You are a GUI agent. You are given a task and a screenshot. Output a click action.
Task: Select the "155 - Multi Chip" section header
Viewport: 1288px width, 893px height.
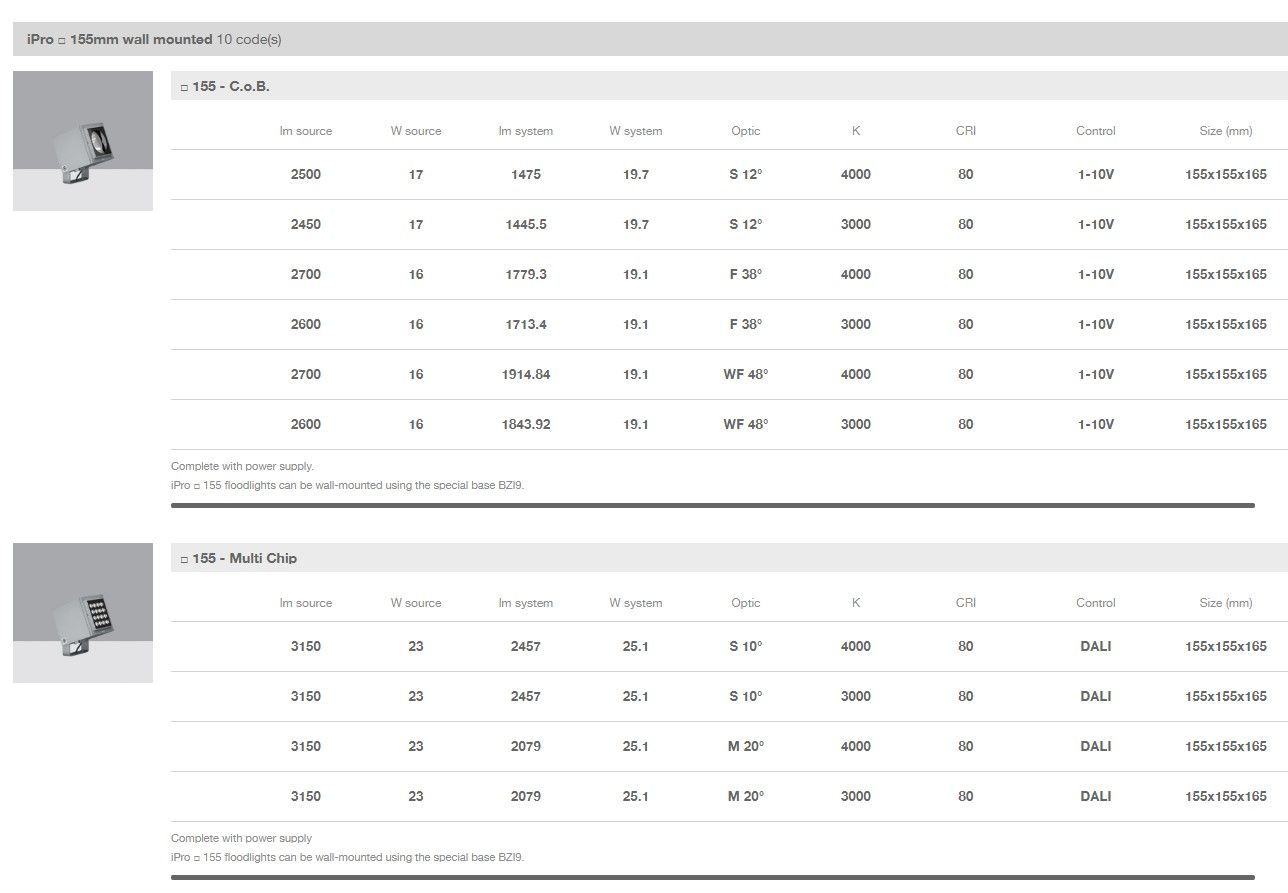click(x=729, y=558)
